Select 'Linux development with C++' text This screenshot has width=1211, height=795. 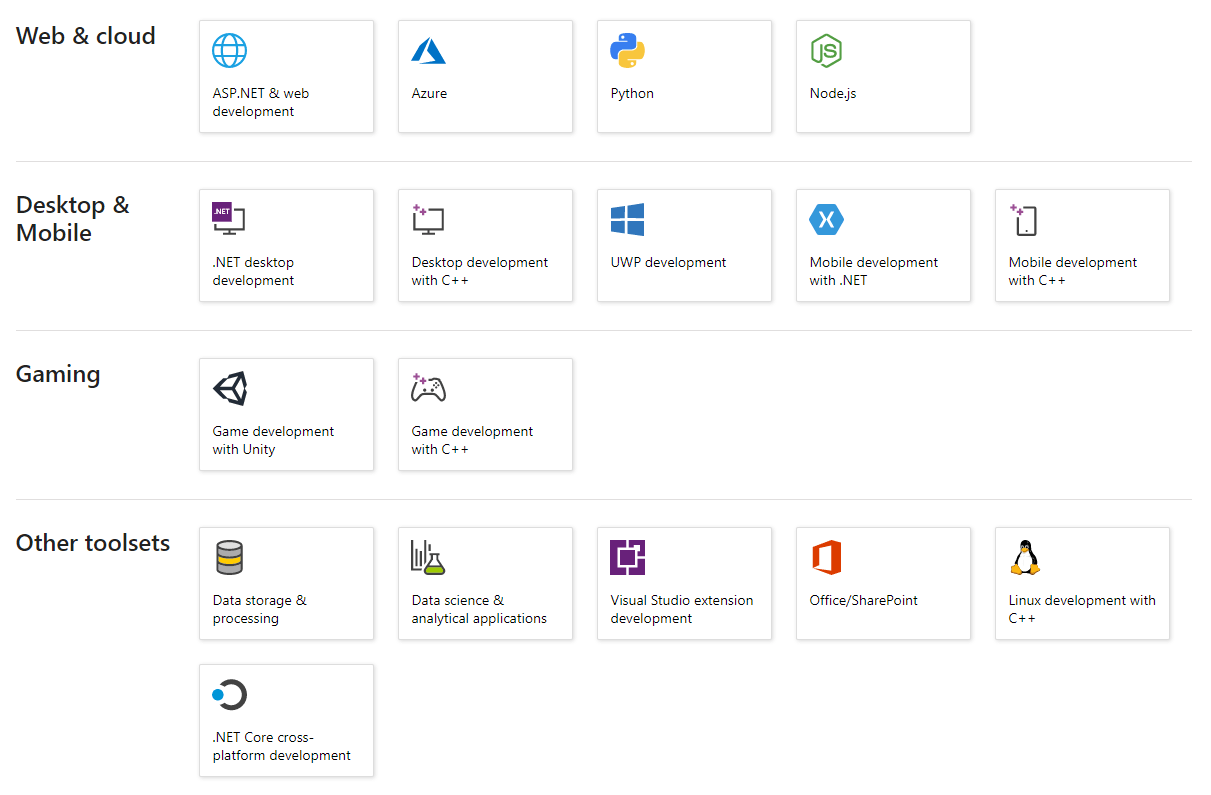coord(1082,609)
